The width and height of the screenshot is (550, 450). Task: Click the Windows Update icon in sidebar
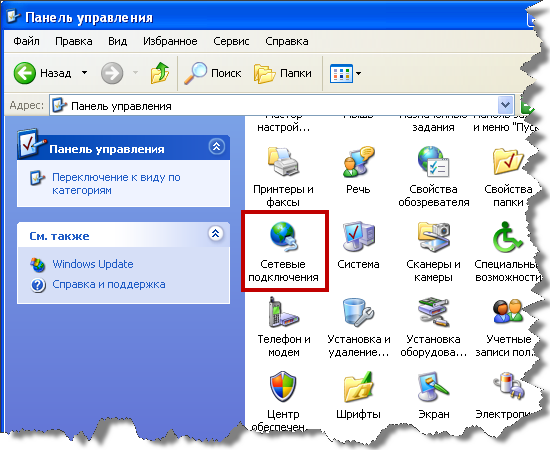pos(38,265)
